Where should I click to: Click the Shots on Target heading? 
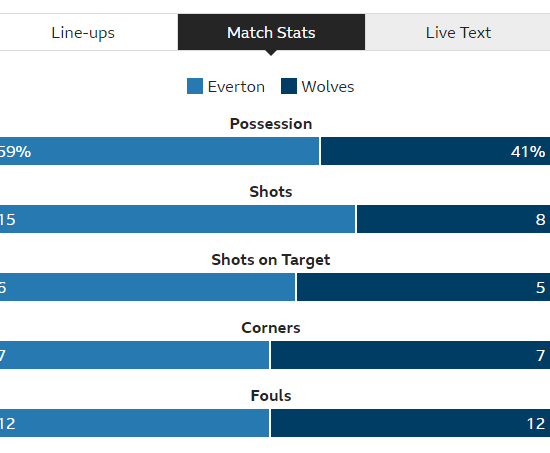click(x=271, y=260)
